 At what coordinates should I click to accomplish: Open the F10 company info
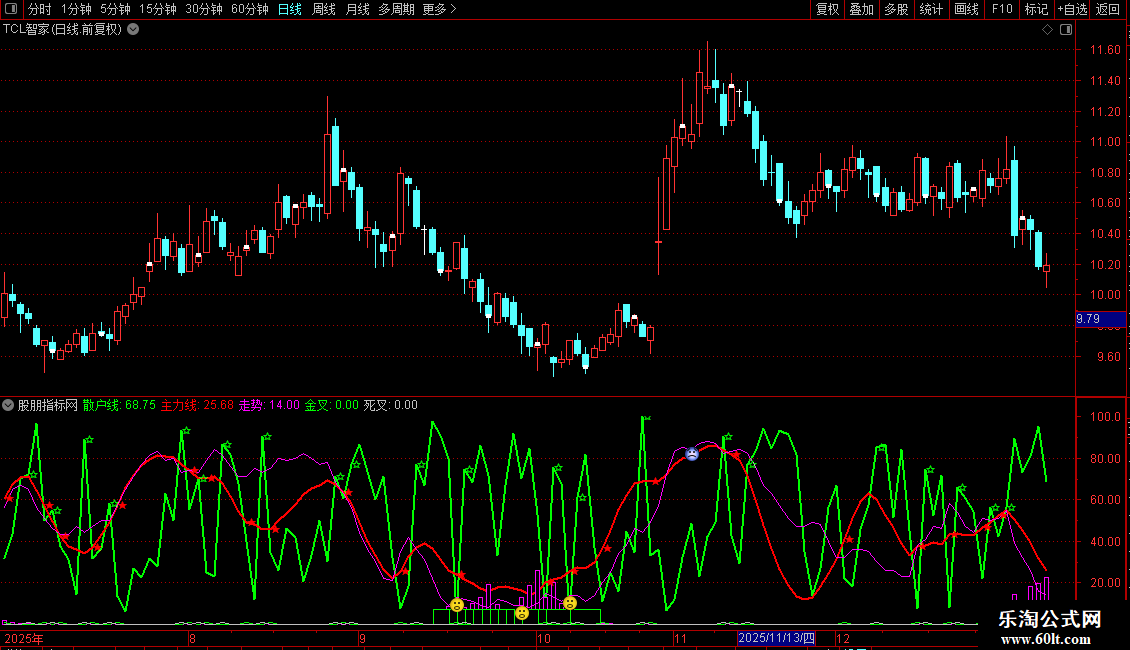(1002, 9)
